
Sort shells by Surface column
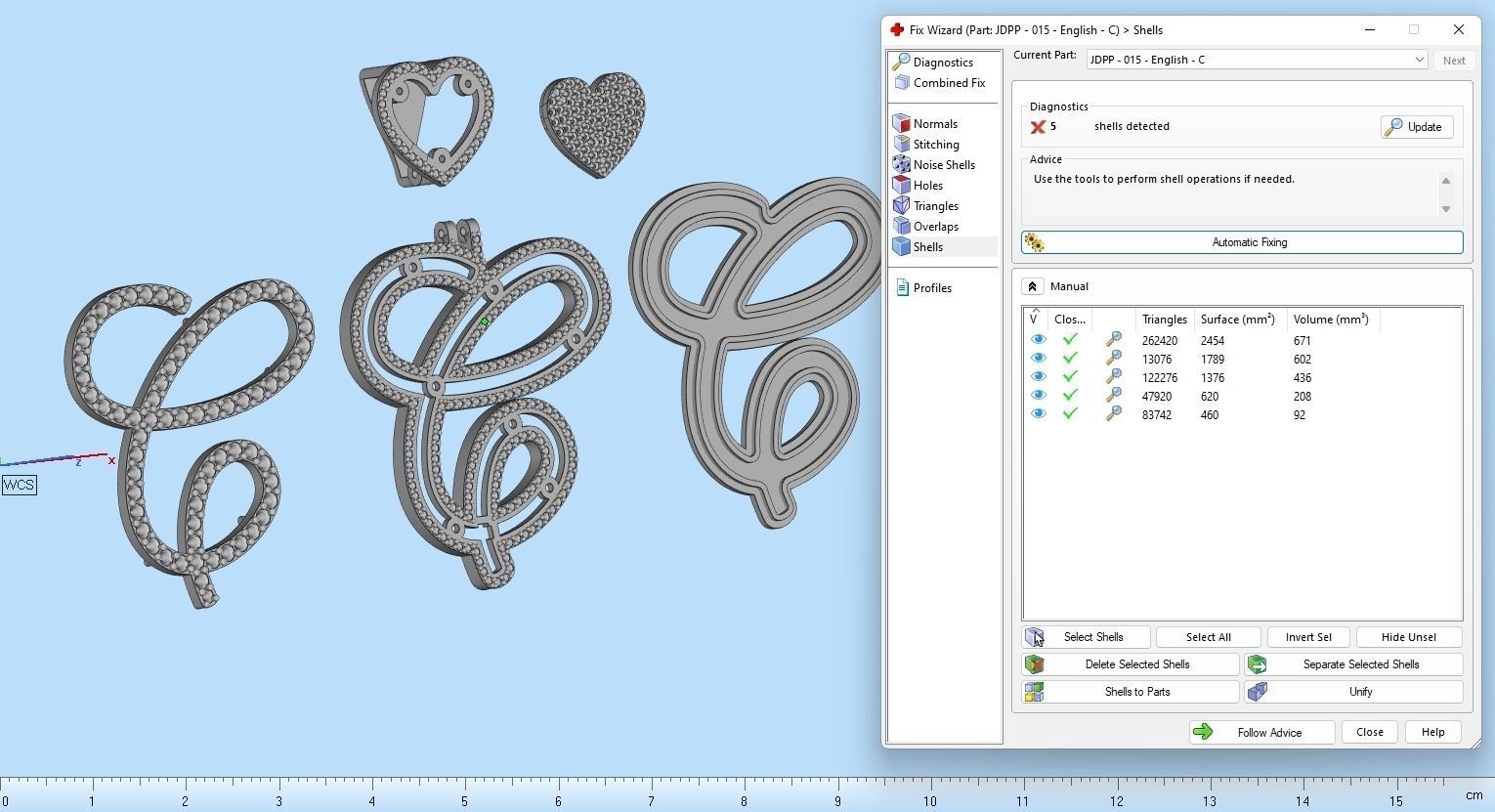1239,320
